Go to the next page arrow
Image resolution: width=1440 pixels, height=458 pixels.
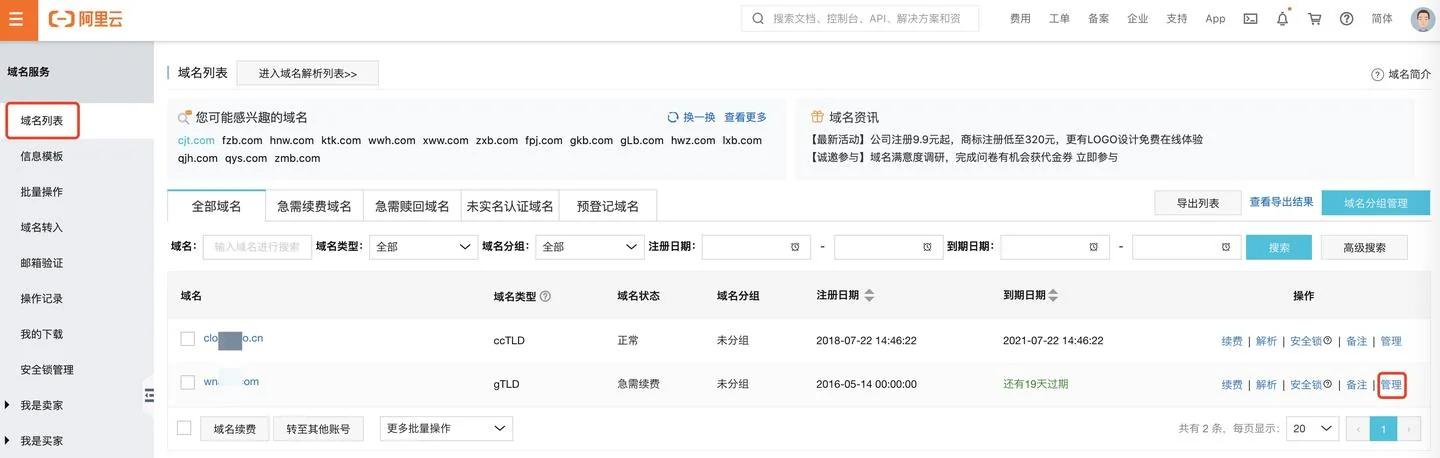1409,429
